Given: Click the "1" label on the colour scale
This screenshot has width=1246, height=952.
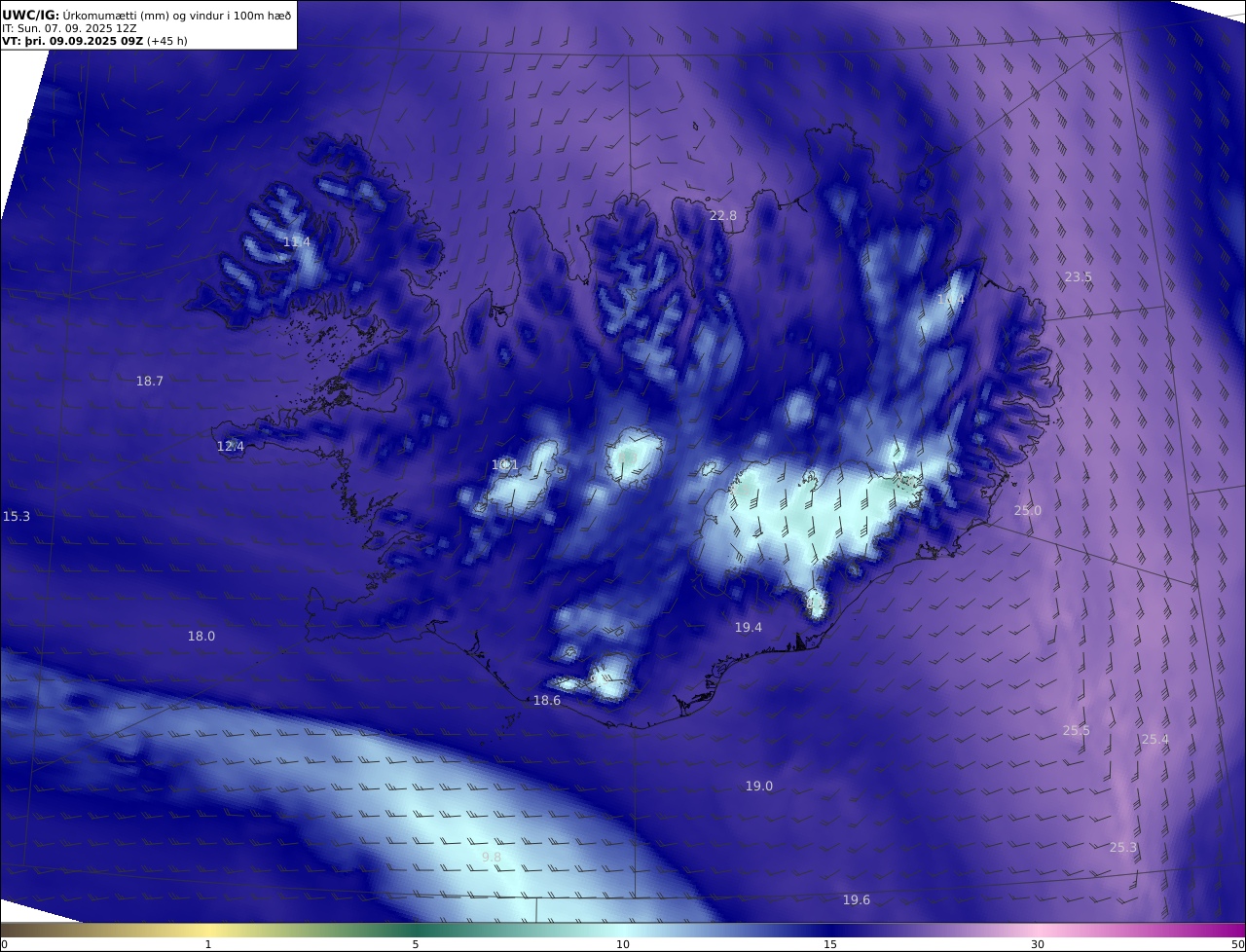Looking at the screenshot, I should (x=208, y=944).
